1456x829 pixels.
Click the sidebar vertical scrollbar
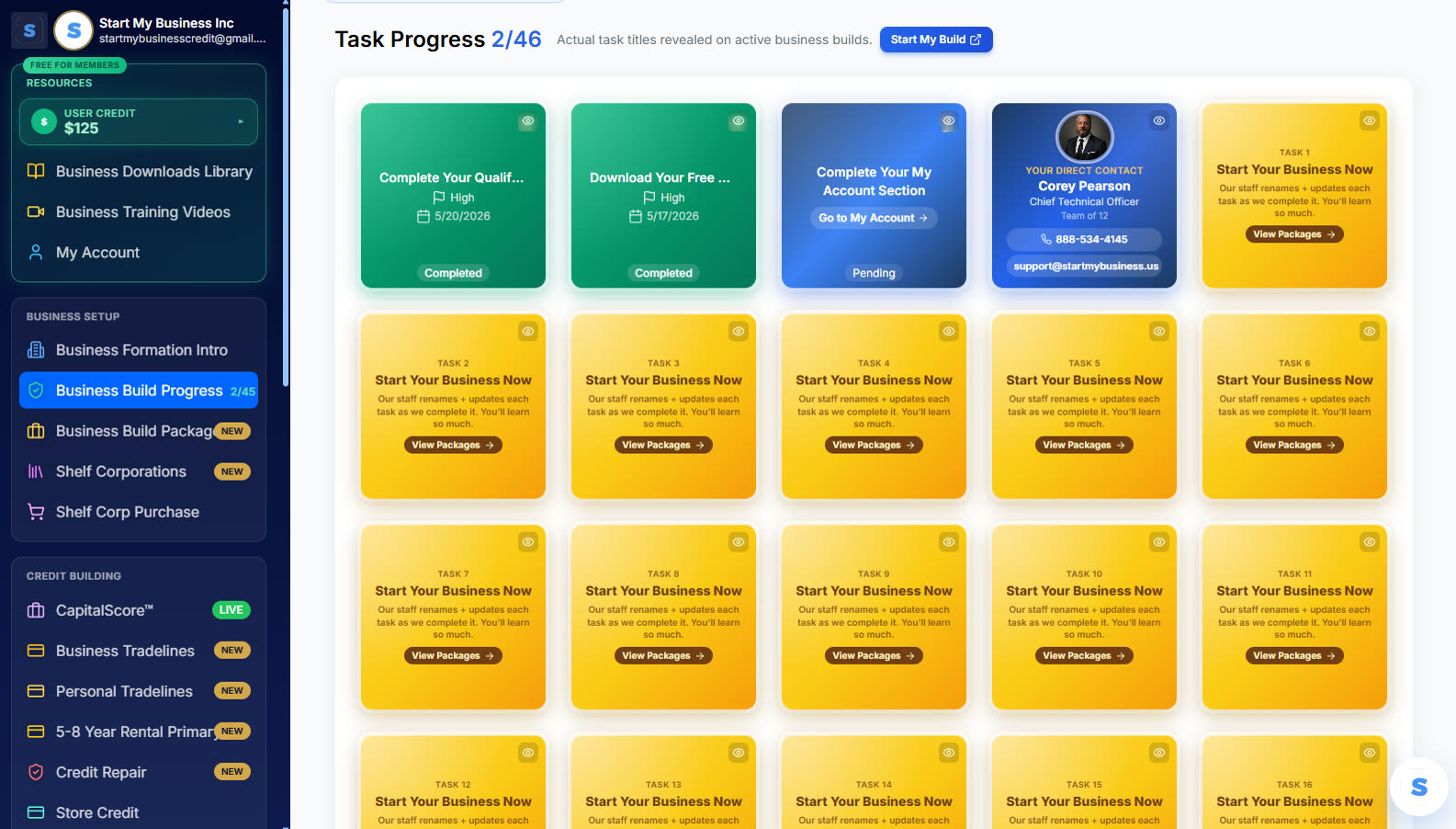[x=286, y=198]
